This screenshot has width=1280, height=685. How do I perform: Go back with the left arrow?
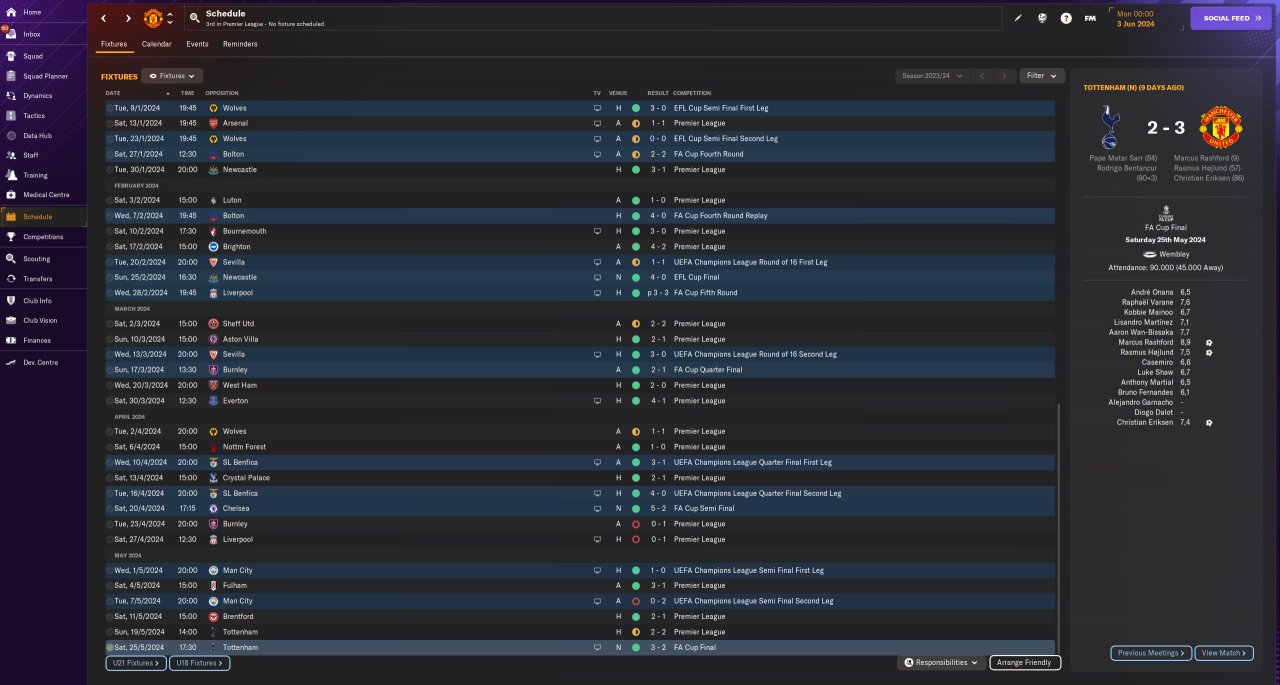tap(103, 18)
